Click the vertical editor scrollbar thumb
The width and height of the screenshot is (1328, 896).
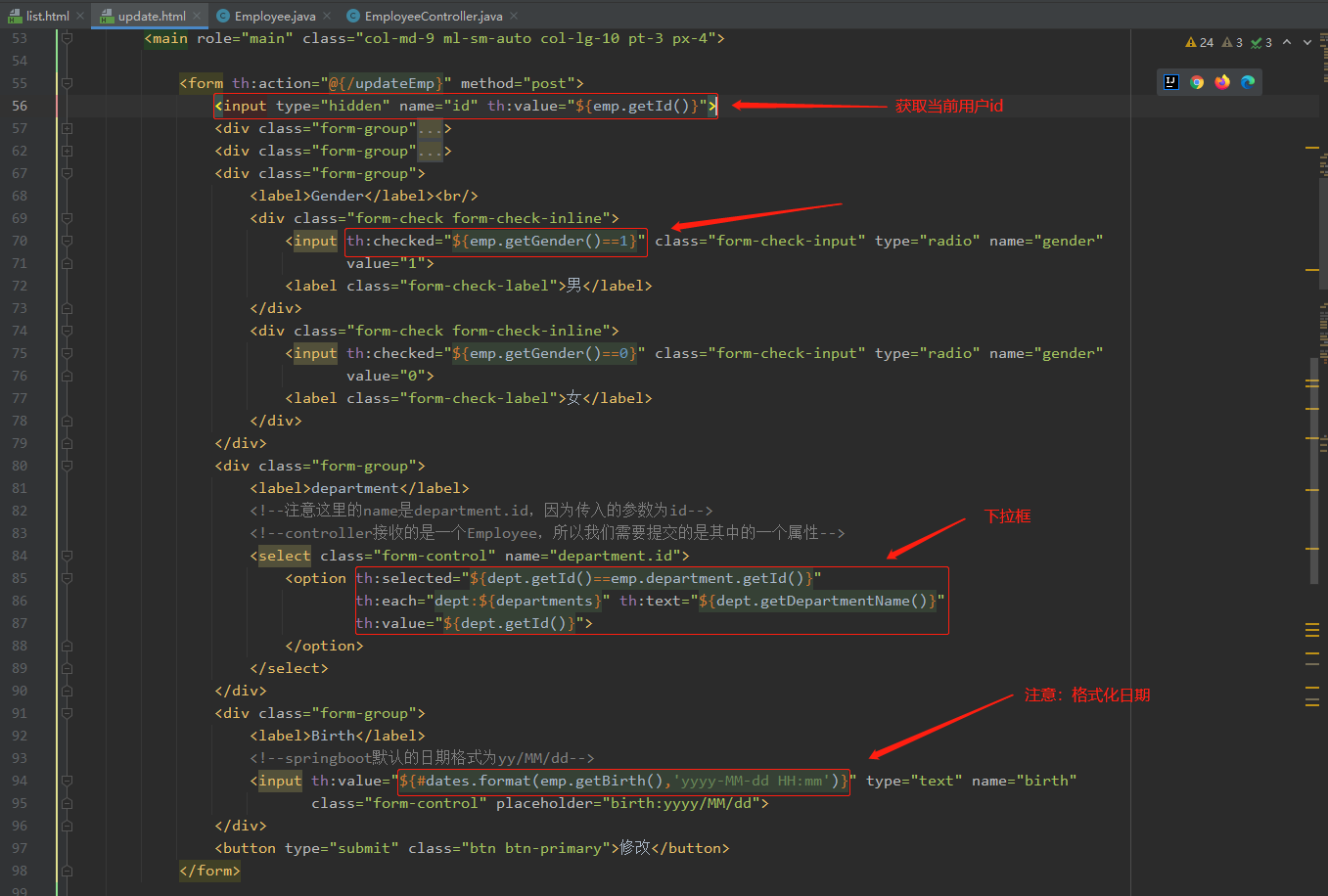pyautogui.click(x=1315, y=470)
